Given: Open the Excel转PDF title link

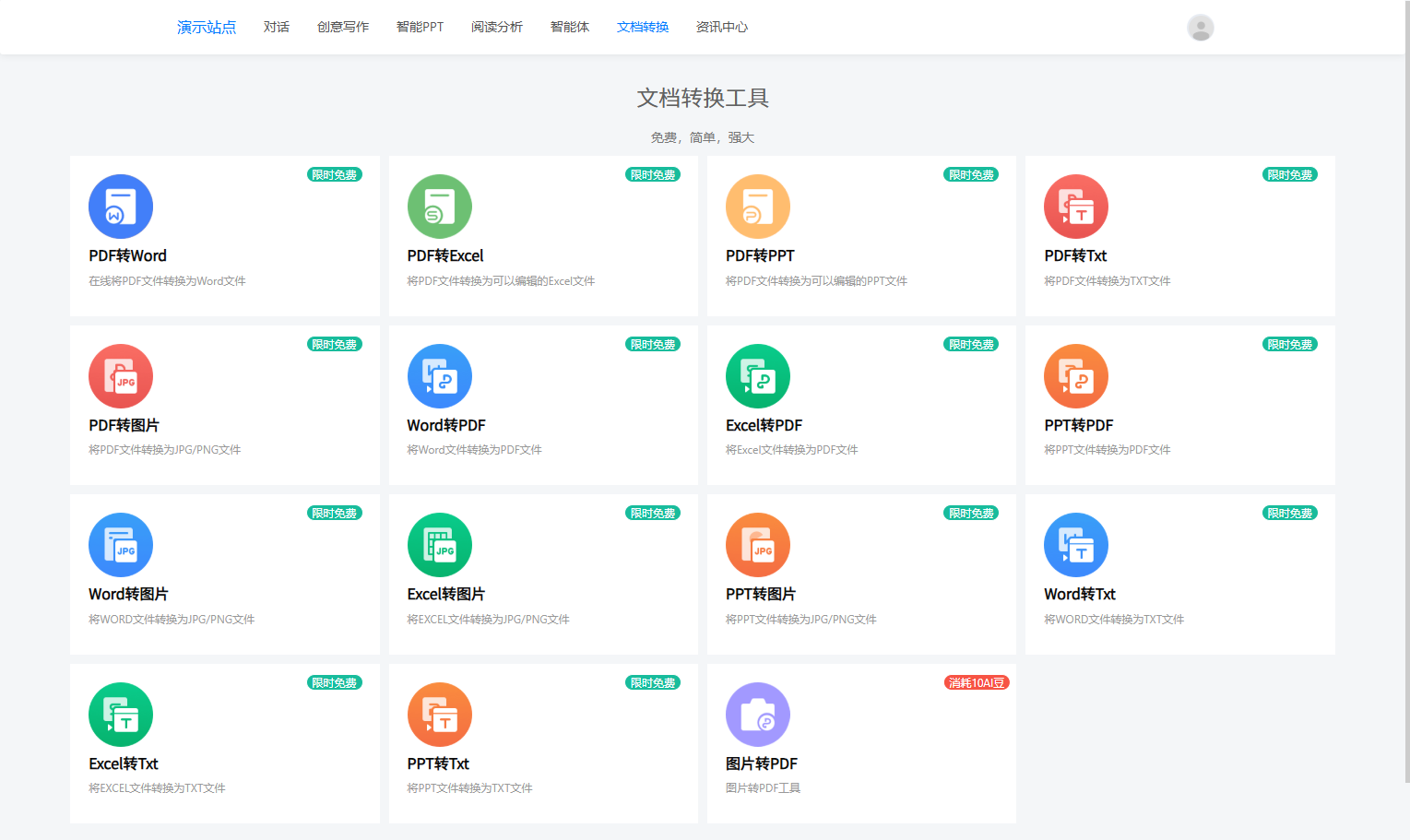Looking at the screenshot, I should click(x=764, y=425).
